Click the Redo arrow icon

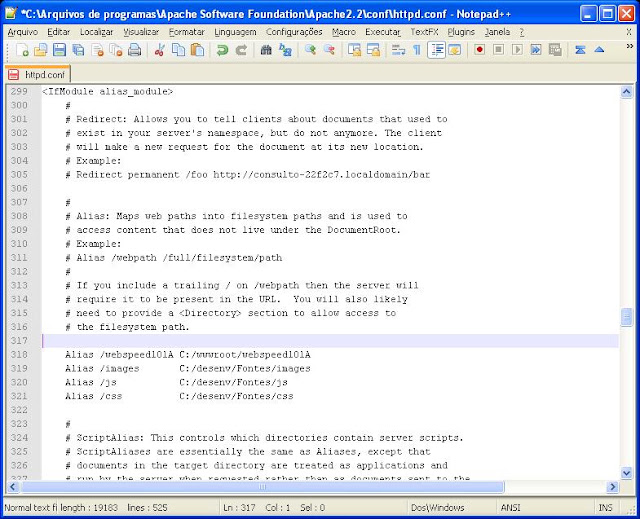(241, 50)
